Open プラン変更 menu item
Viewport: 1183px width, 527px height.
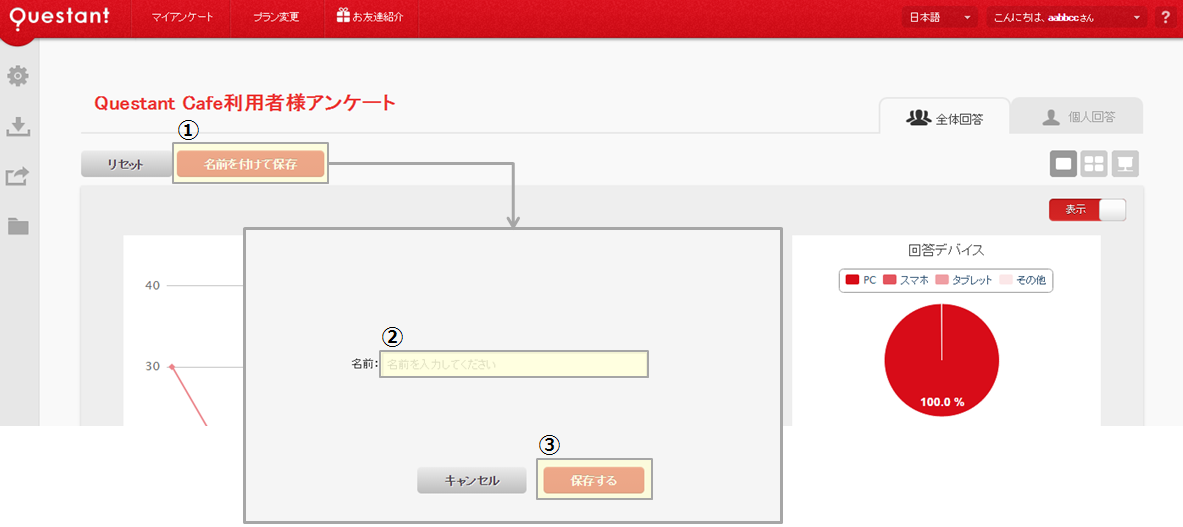point(276,17)
